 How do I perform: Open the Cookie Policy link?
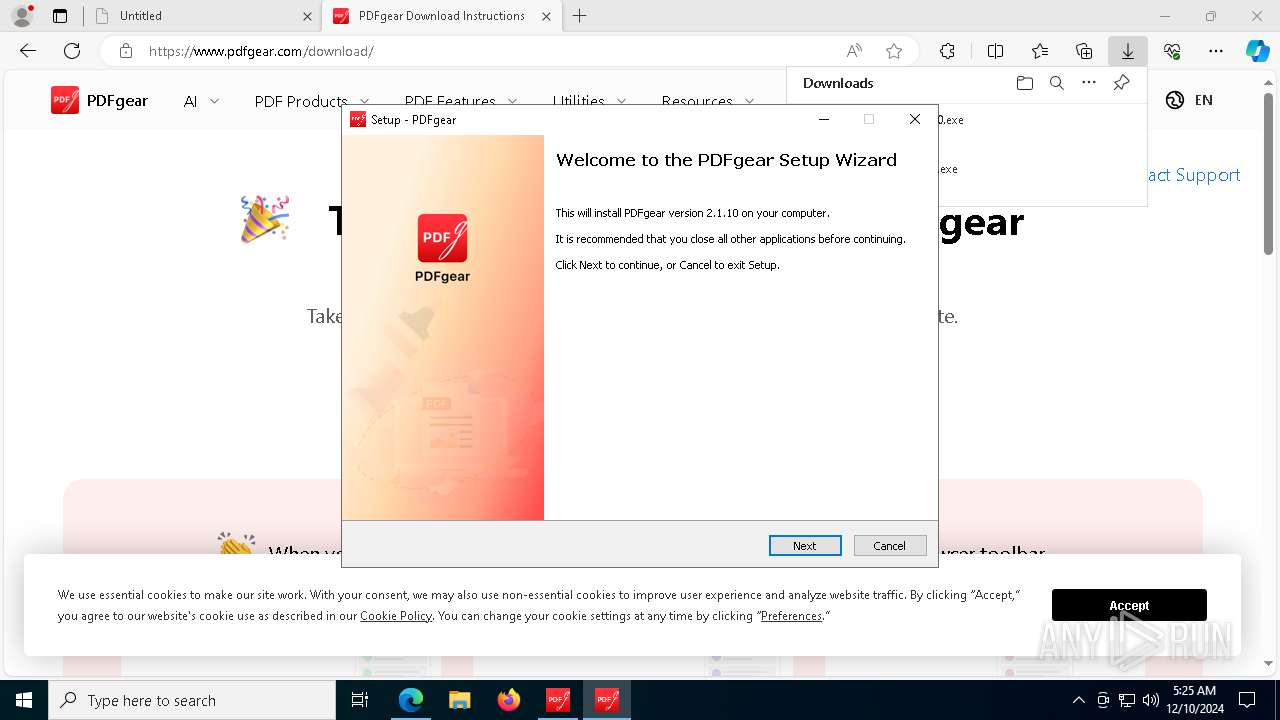pos(396,616)
